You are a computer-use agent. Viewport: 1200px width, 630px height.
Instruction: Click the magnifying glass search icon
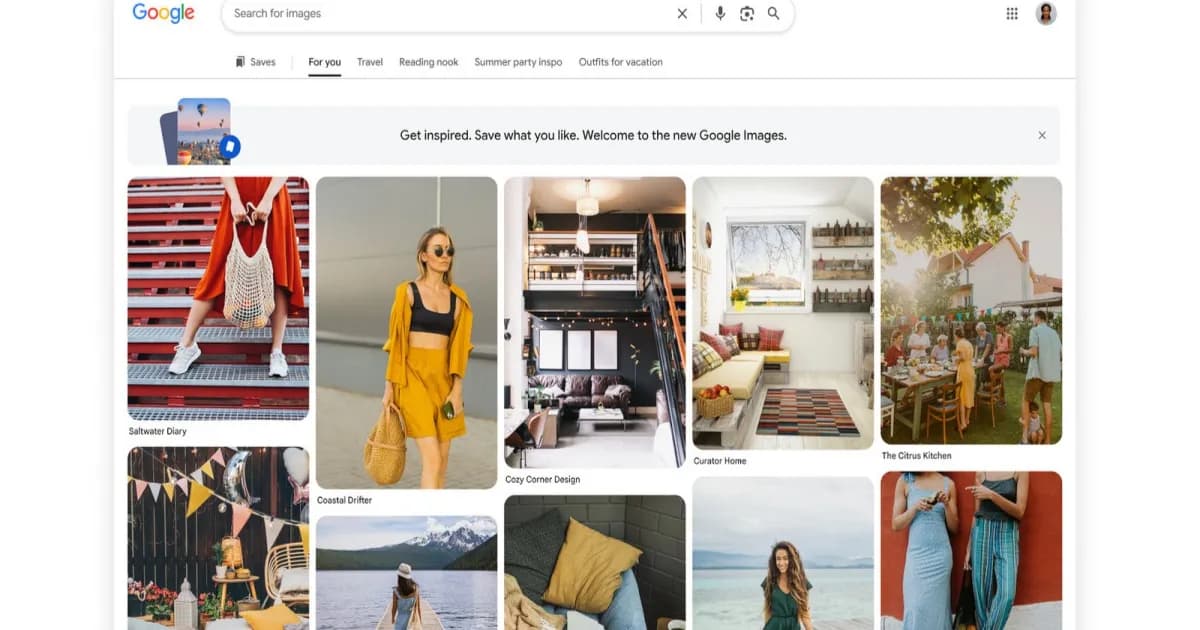click(x=774, y=13)
